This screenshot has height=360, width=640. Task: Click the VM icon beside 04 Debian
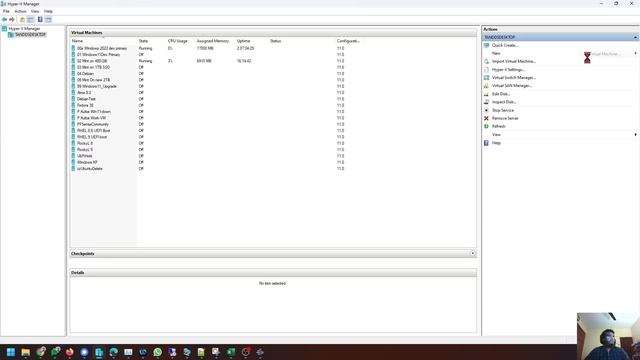73,73
